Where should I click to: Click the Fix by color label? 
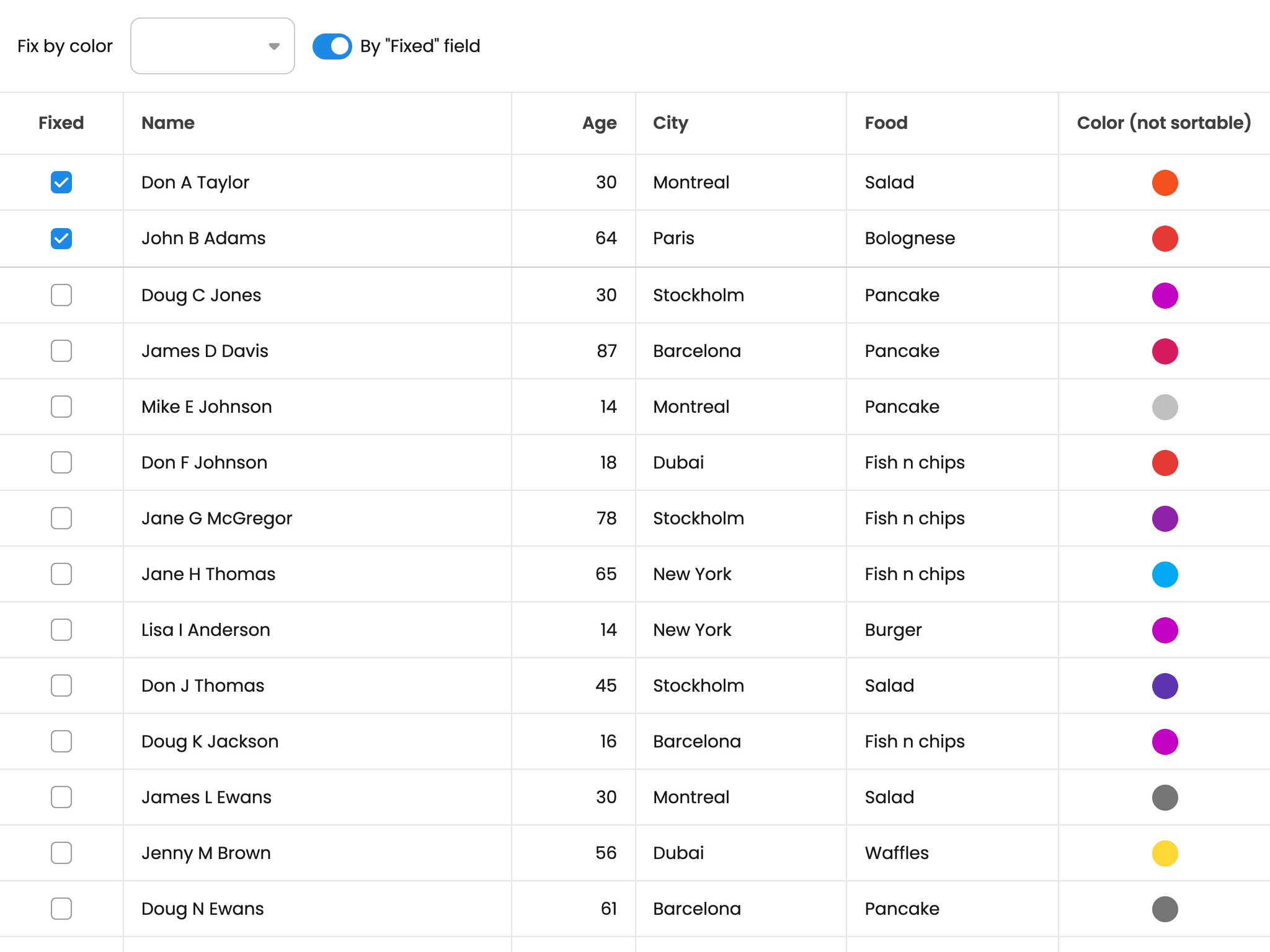click(65, 46)
